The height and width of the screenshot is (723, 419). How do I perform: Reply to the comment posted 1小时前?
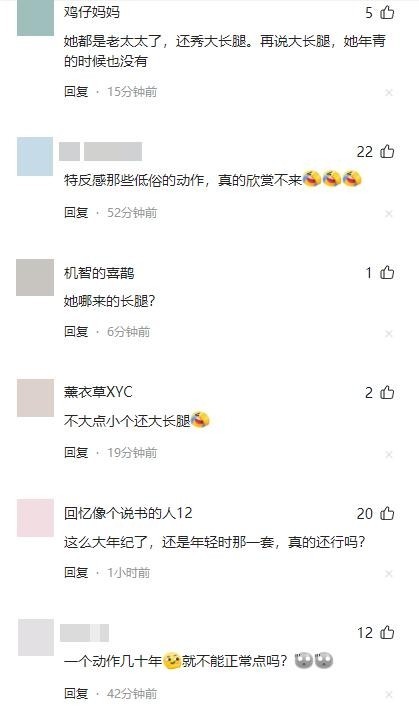click(x=76, y=572)
